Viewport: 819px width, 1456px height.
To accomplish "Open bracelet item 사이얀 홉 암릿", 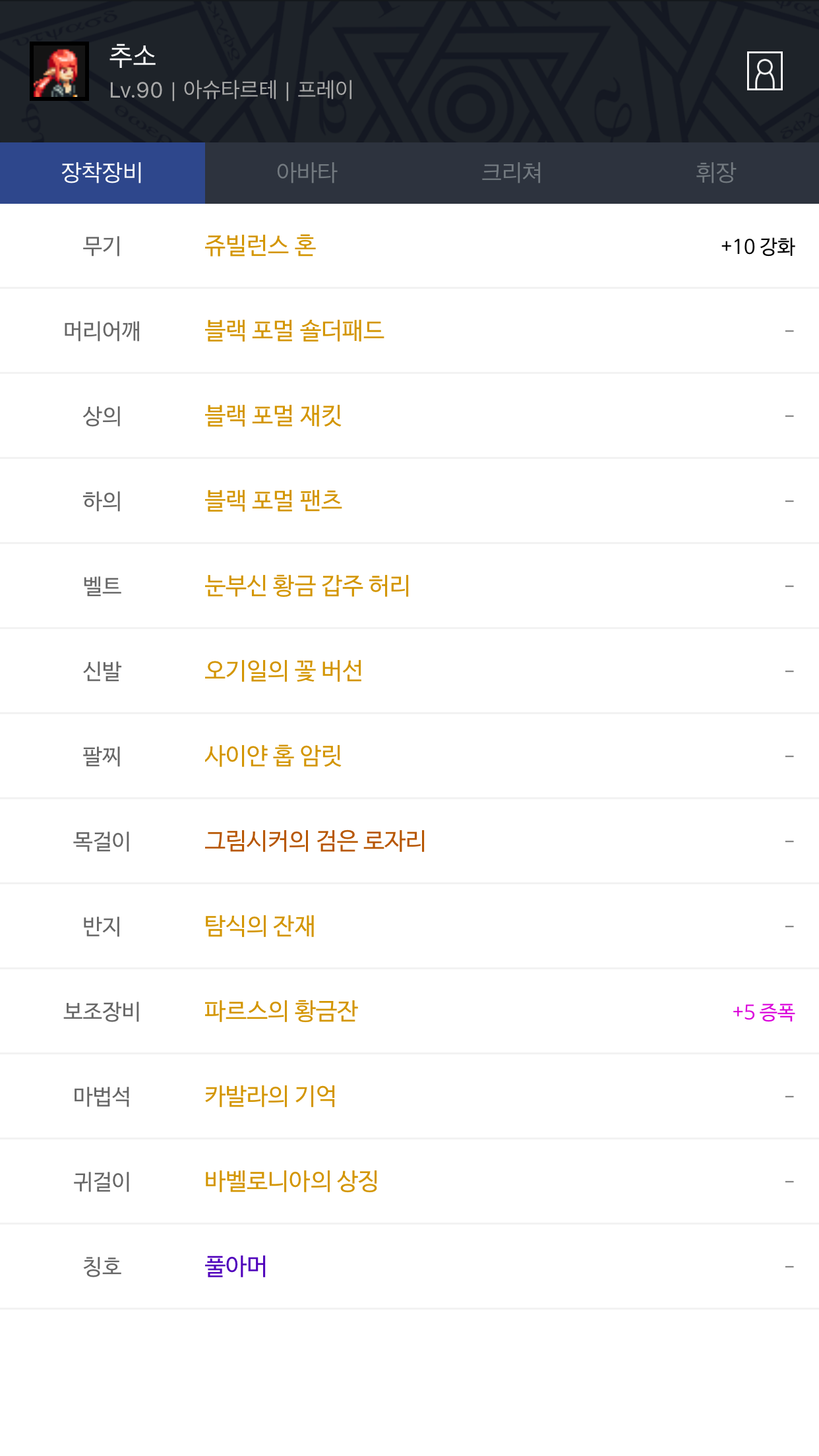I will coord(273,756).
